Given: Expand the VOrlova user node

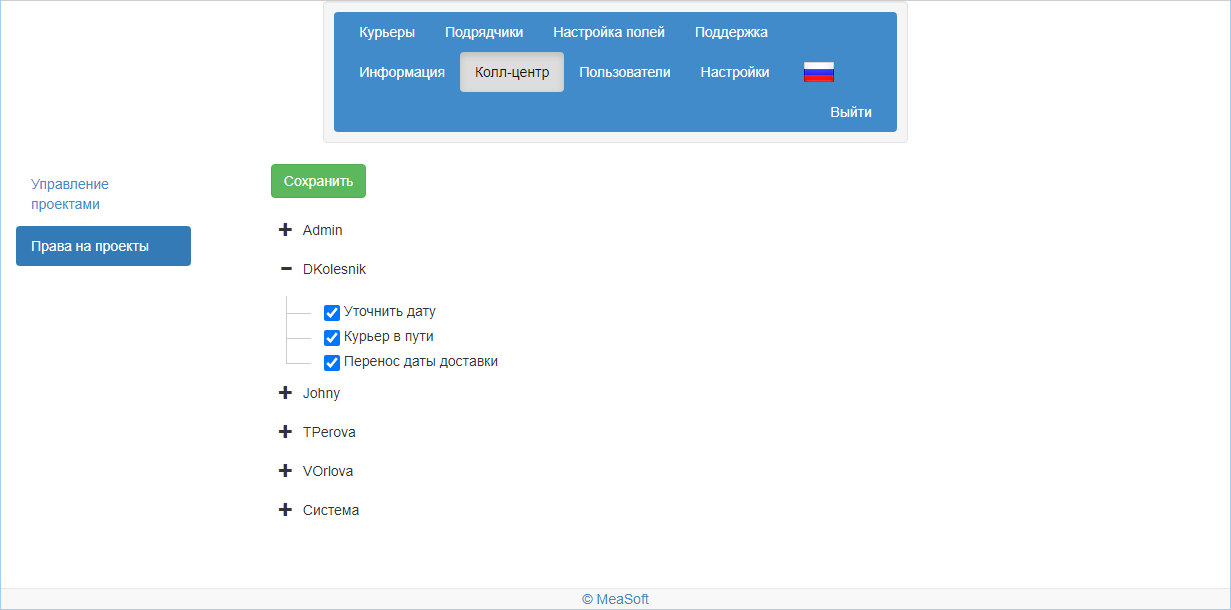Looking at the screenshot, I should (285, 471).
